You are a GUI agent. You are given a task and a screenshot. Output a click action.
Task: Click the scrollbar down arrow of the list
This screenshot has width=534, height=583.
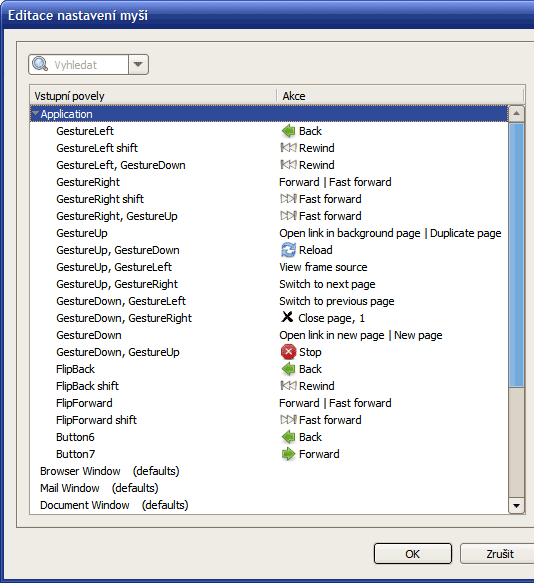pos(516,505)
